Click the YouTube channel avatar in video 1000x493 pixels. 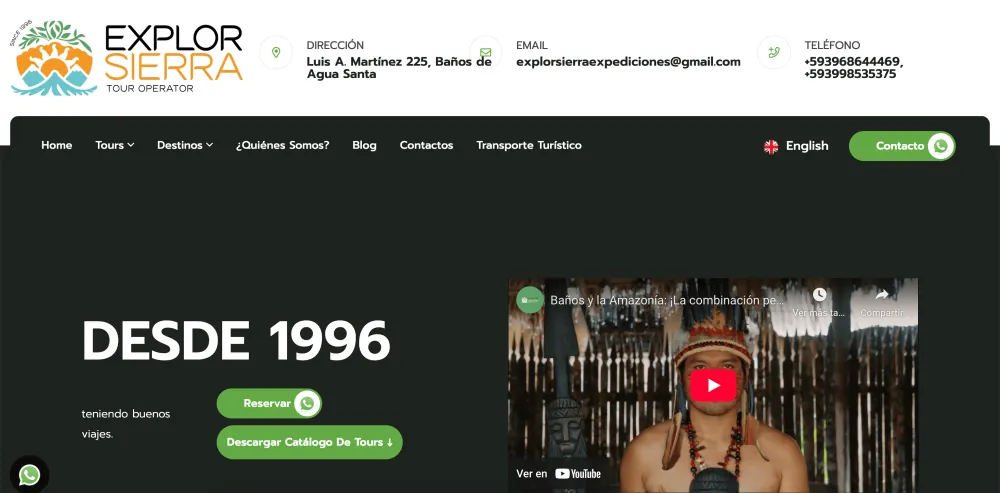(x=530, y=300)
